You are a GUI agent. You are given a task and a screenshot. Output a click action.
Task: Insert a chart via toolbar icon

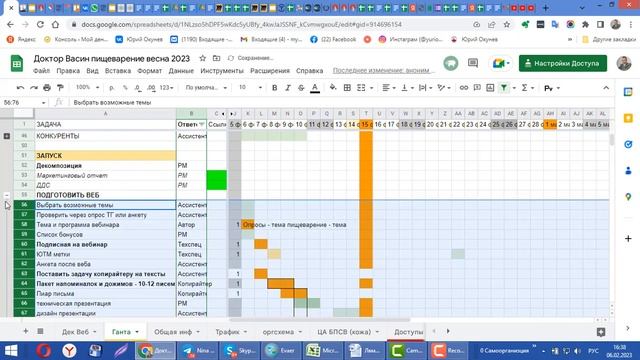[490, 88]
